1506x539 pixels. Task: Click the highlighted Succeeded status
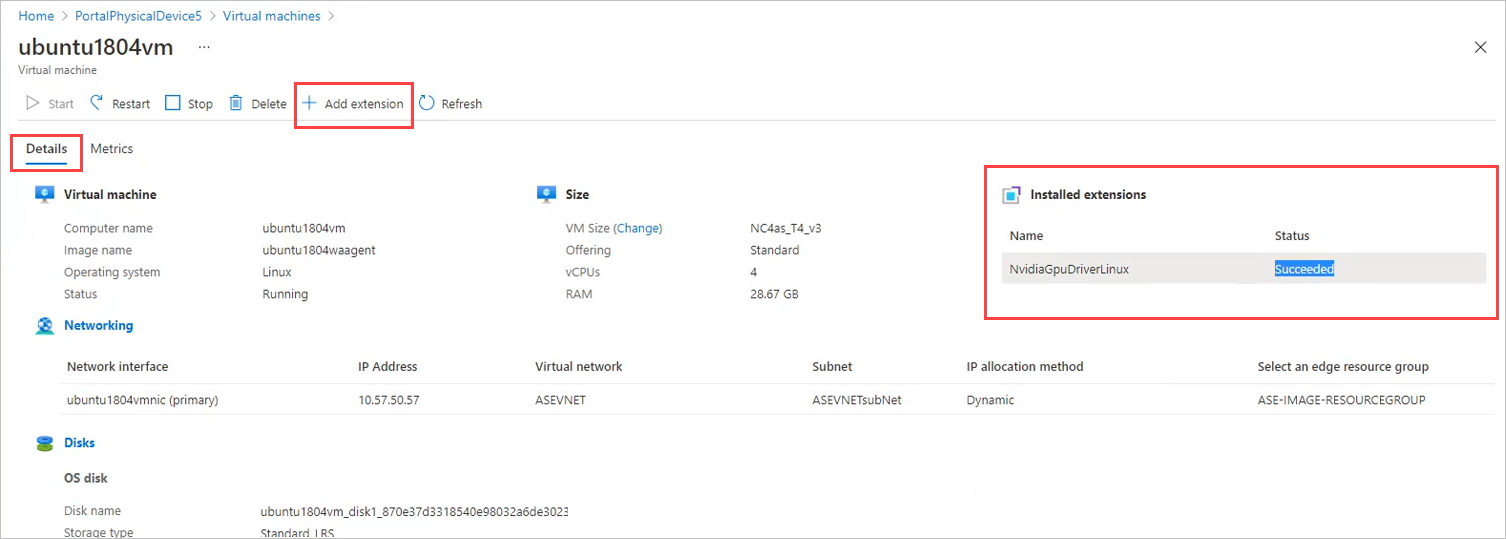[x=1304, y=269]
